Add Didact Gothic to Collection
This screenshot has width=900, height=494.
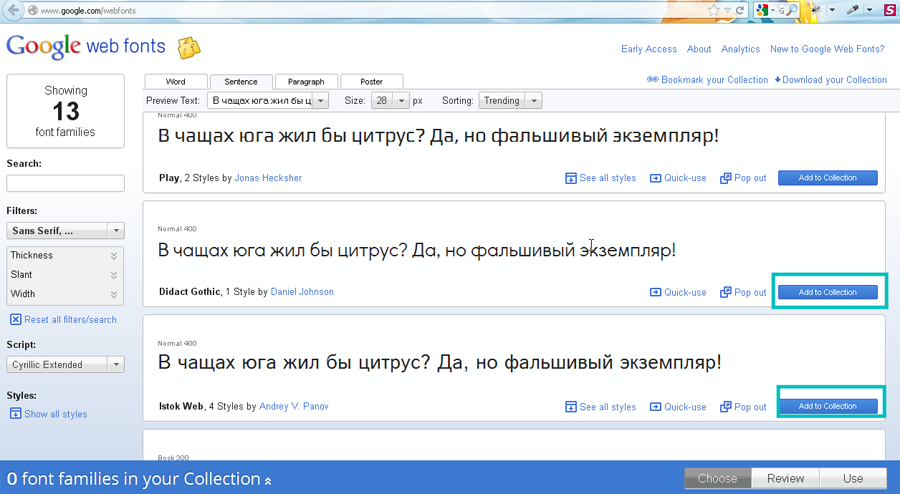(828, 292)
